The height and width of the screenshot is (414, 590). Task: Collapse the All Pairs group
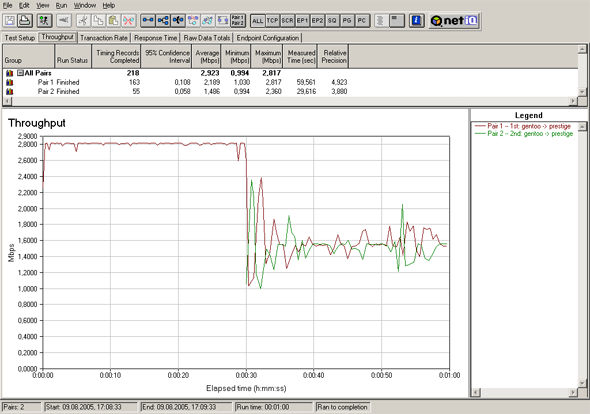point(20,73)
